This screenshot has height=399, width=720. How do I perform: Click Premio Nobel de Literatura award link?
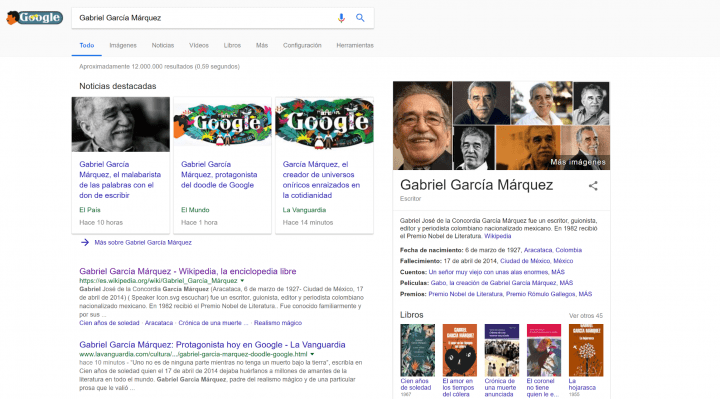coord(465,294)
